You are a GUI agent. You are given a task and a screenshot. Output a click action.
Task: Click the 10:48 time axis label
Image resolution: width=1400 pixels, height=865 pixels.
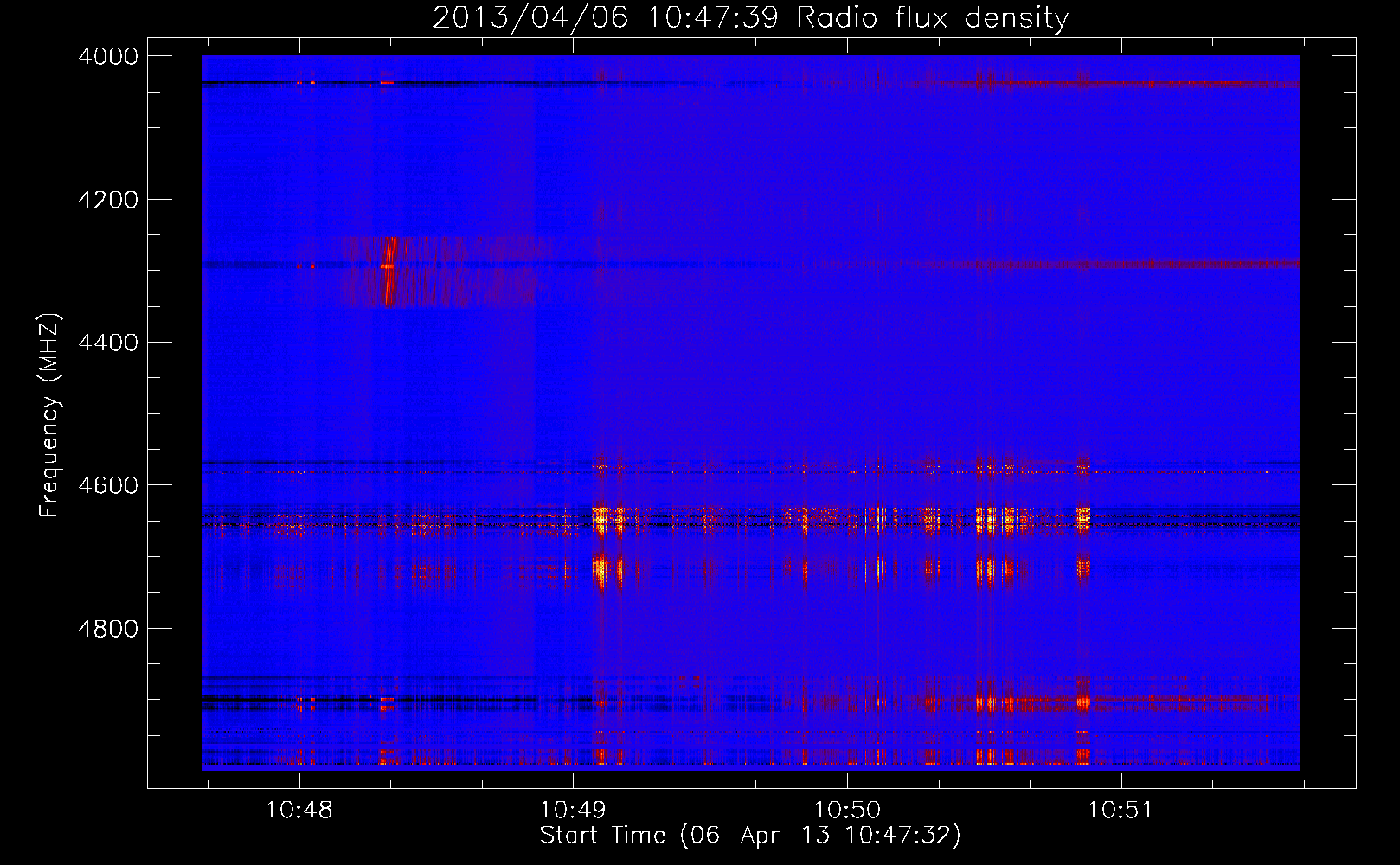299,811
